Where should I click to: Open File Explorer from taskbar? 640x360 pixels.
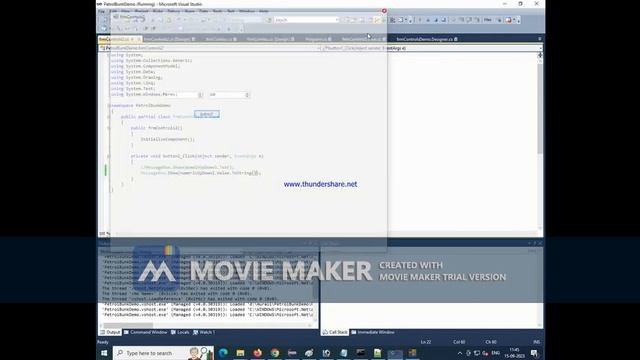pos(240,353)
